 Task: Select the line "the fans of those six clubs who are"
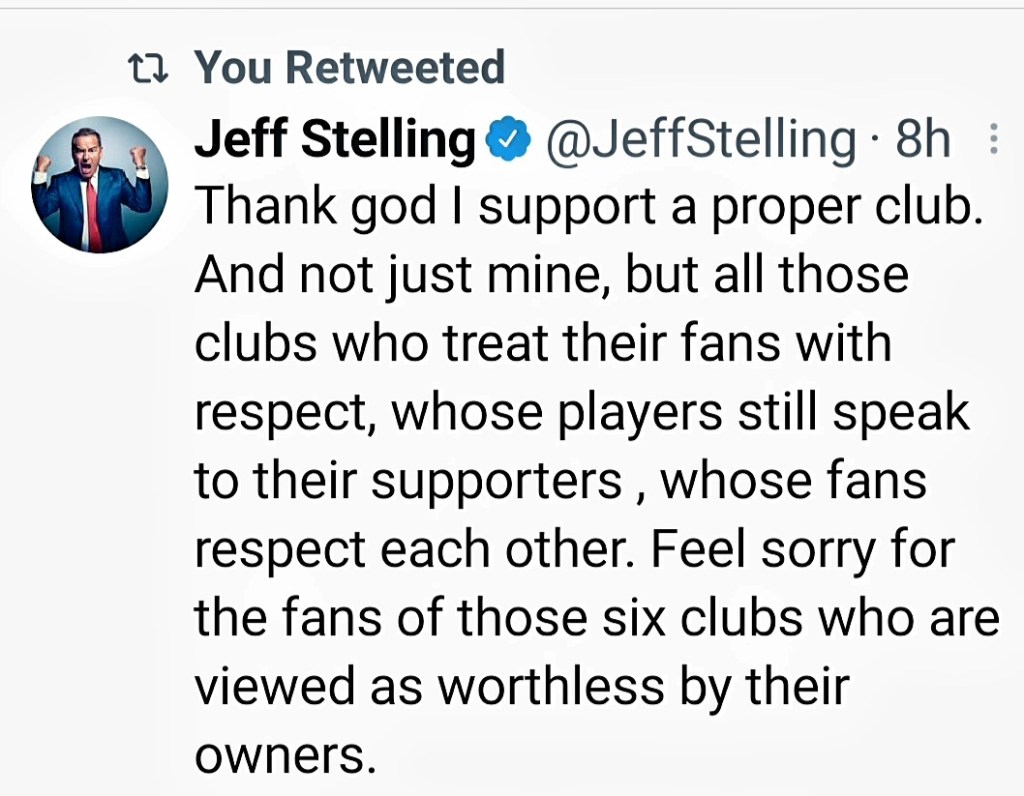(x=597, y=619)
